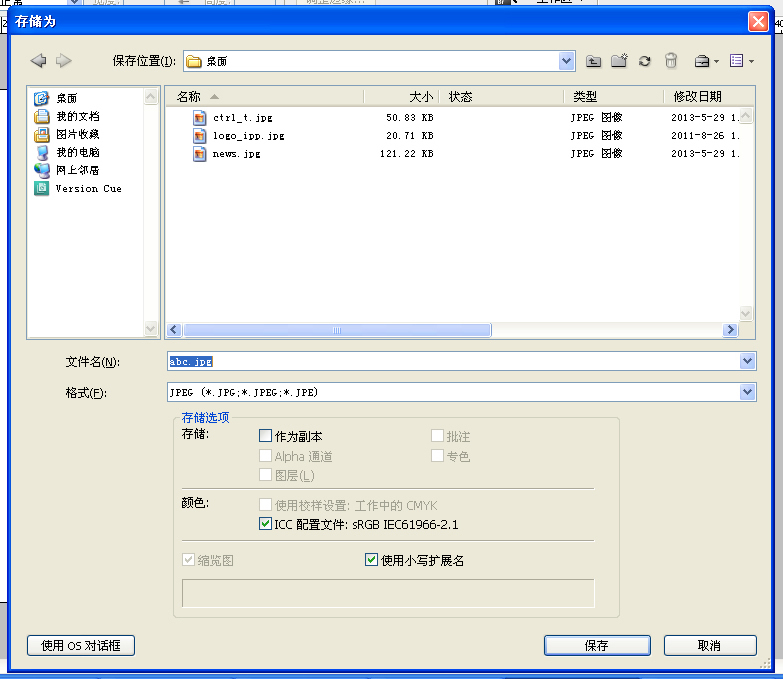
Task: Click the 使用 OS 对话框 button
Action: point(81,646)
